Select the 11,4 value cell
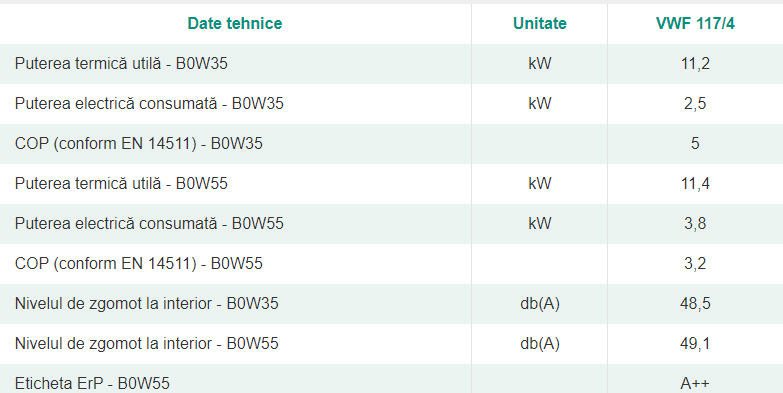Screen dimensions: 783x393 click(x=695, y=183)
